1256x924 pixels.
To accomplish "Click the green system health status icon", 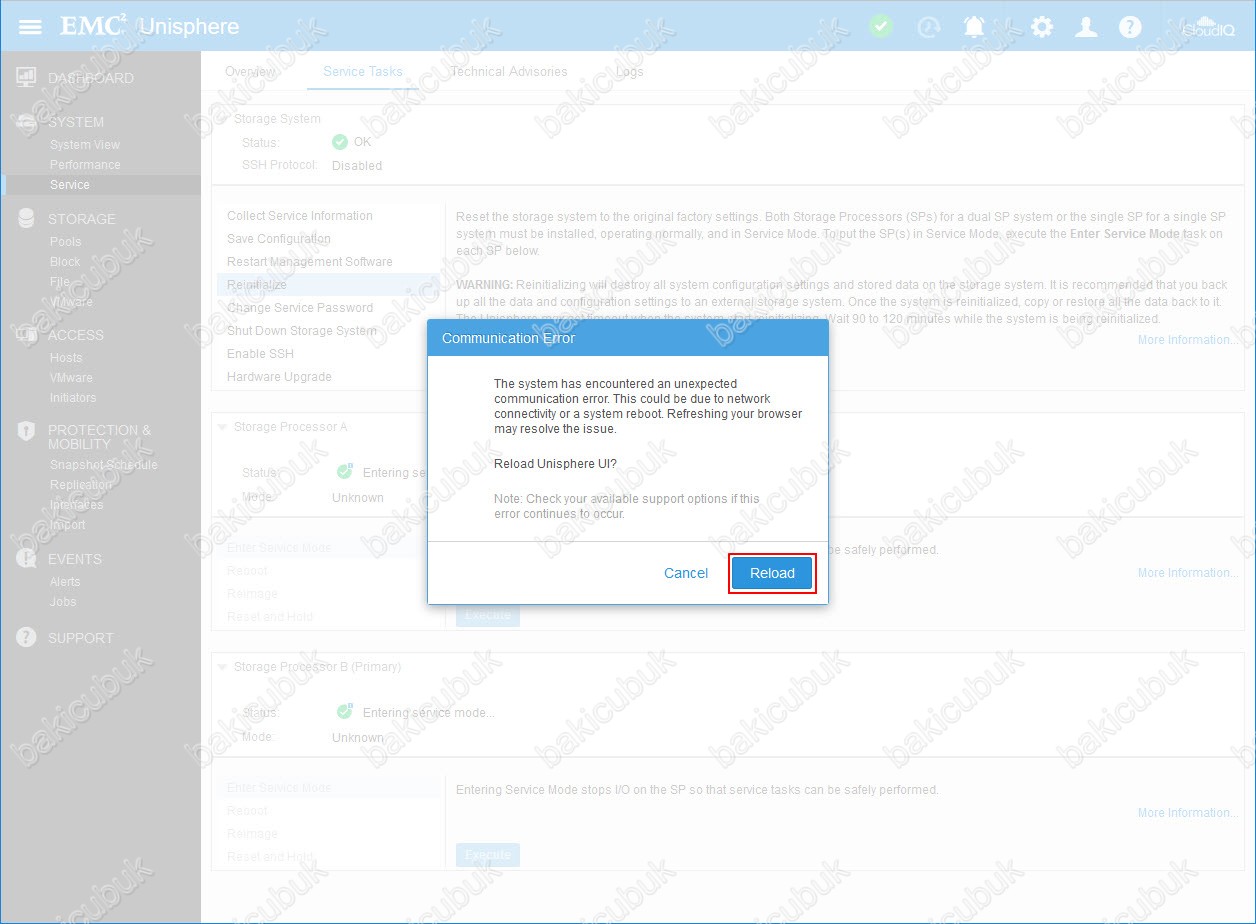I will click(x=881, y=26).
